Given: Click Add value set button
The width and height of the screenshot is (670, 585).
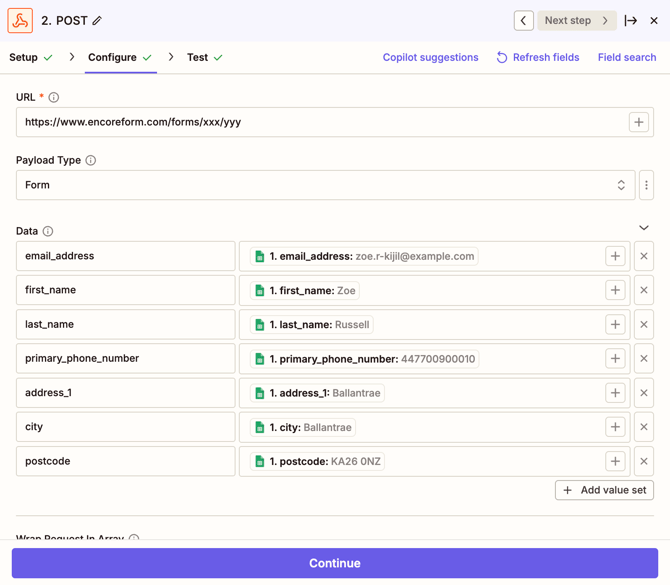Looking at the screenshot, I should point(604,490).
